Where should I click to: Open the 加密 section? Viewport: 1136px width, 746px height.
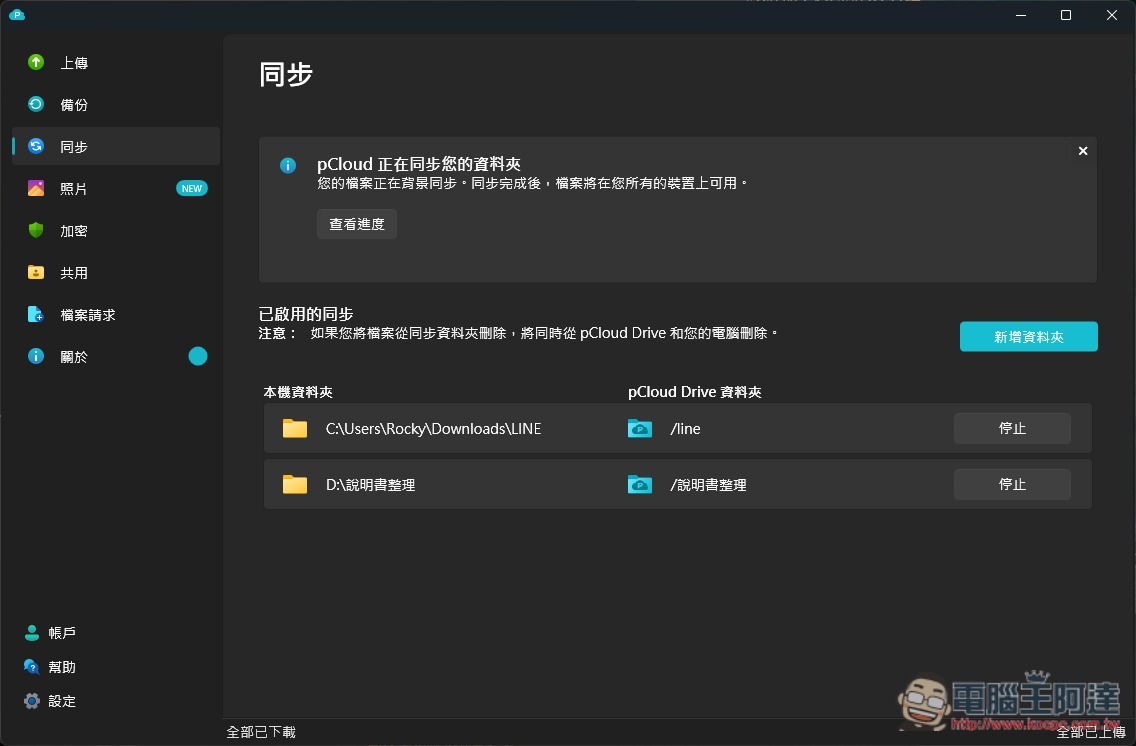(x=116, y=231)
